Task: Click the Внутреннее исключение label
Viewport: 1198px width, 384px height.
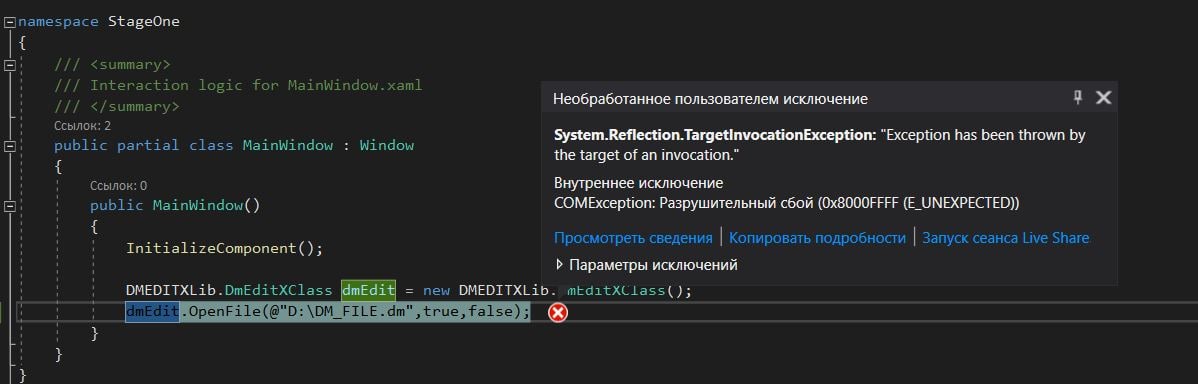Action: (x=638, y=183)
